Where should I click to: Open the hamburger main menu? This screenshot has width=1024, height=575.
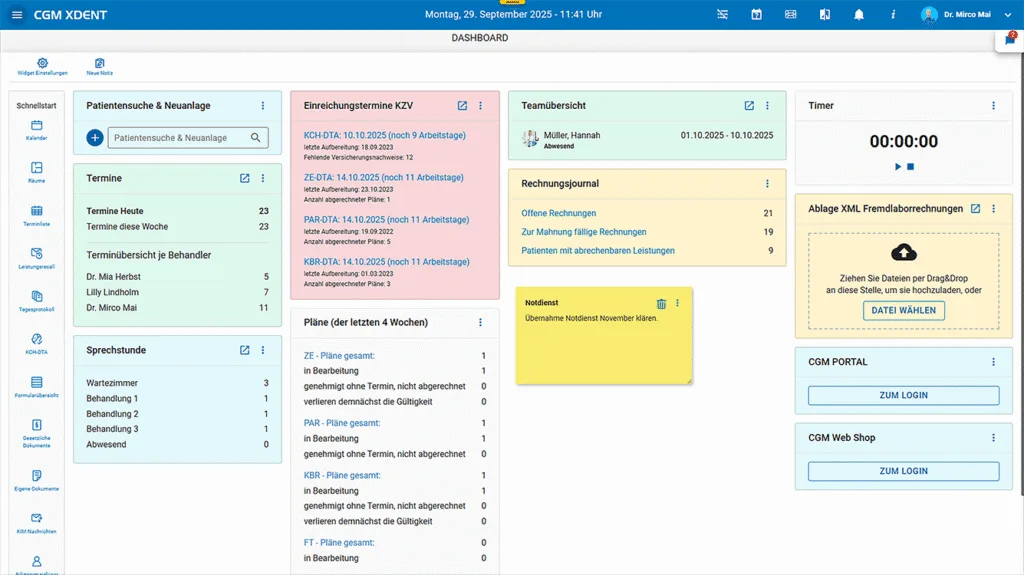(x=18, y=15)
